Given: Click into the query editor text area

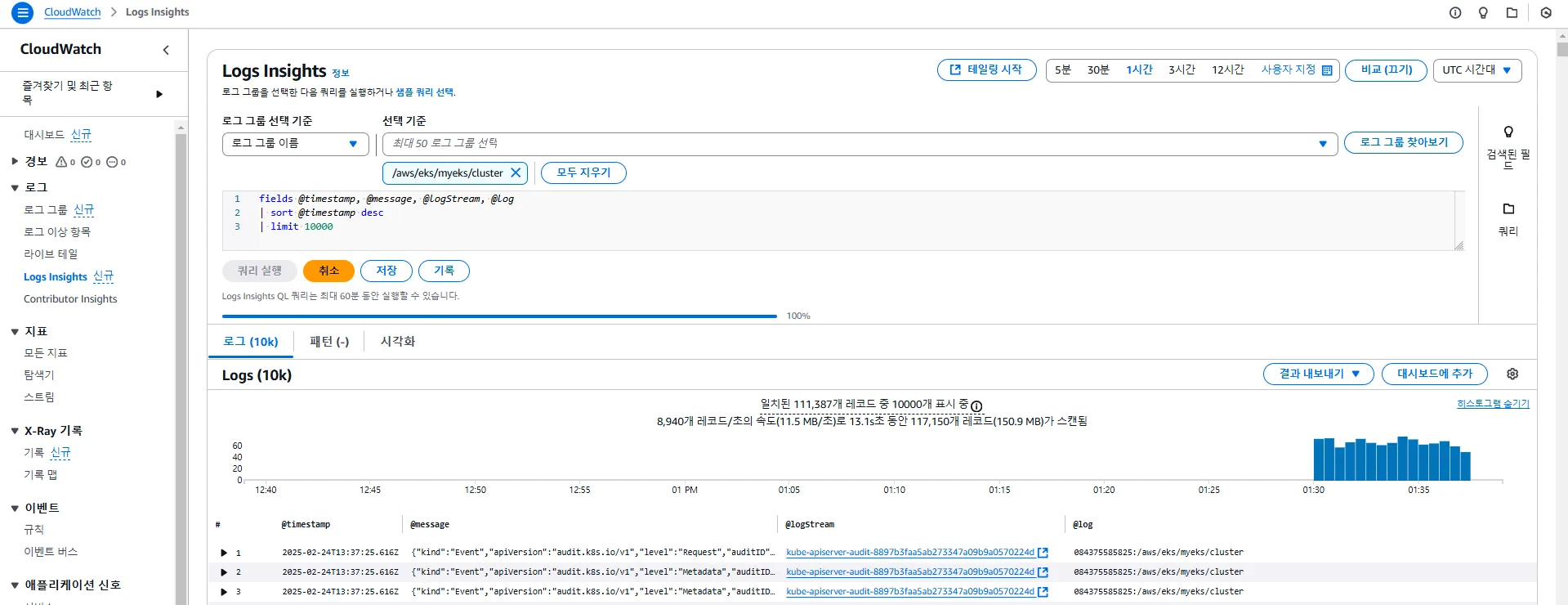Looking at the screenshot, I should coord(842,221).
